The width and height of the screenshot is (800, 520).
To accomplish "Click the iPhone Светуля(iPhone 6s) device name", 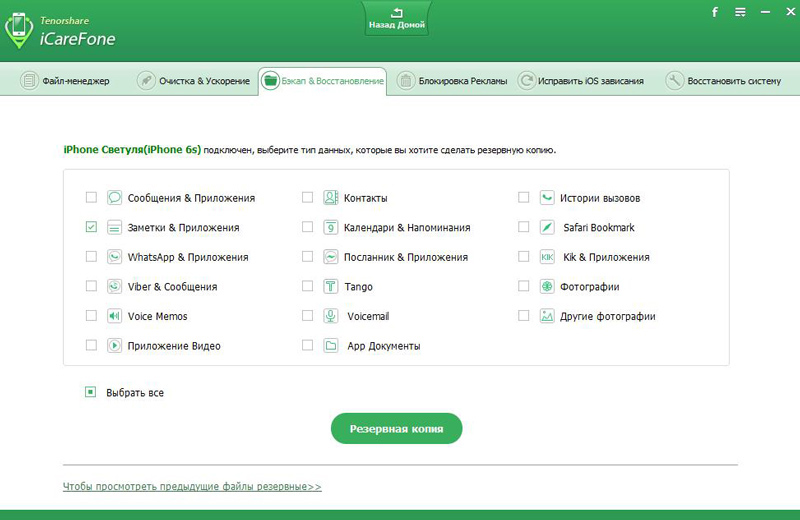I will point(132,150).
